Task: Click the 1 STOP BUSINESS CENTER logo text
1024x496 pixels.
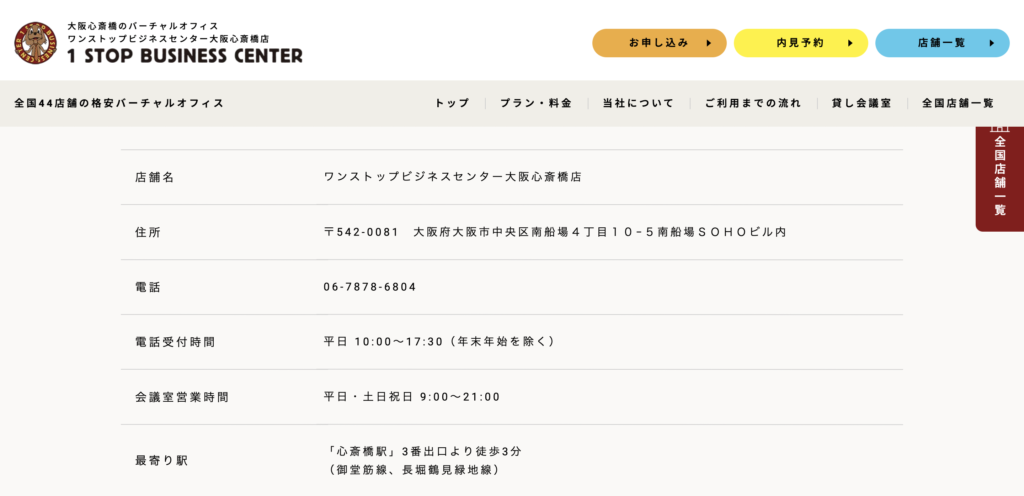Action: pyautogui.click(x=185, y=56)
